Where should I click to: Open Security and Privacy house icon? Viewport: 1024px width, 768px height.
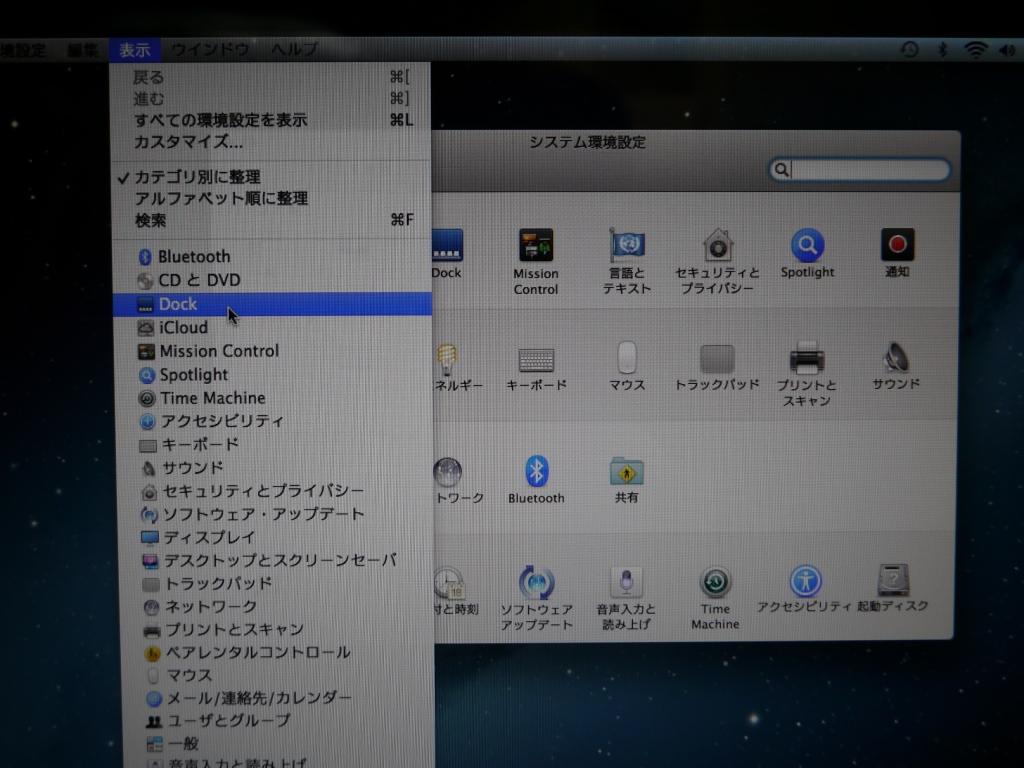(x=717, y=245)
